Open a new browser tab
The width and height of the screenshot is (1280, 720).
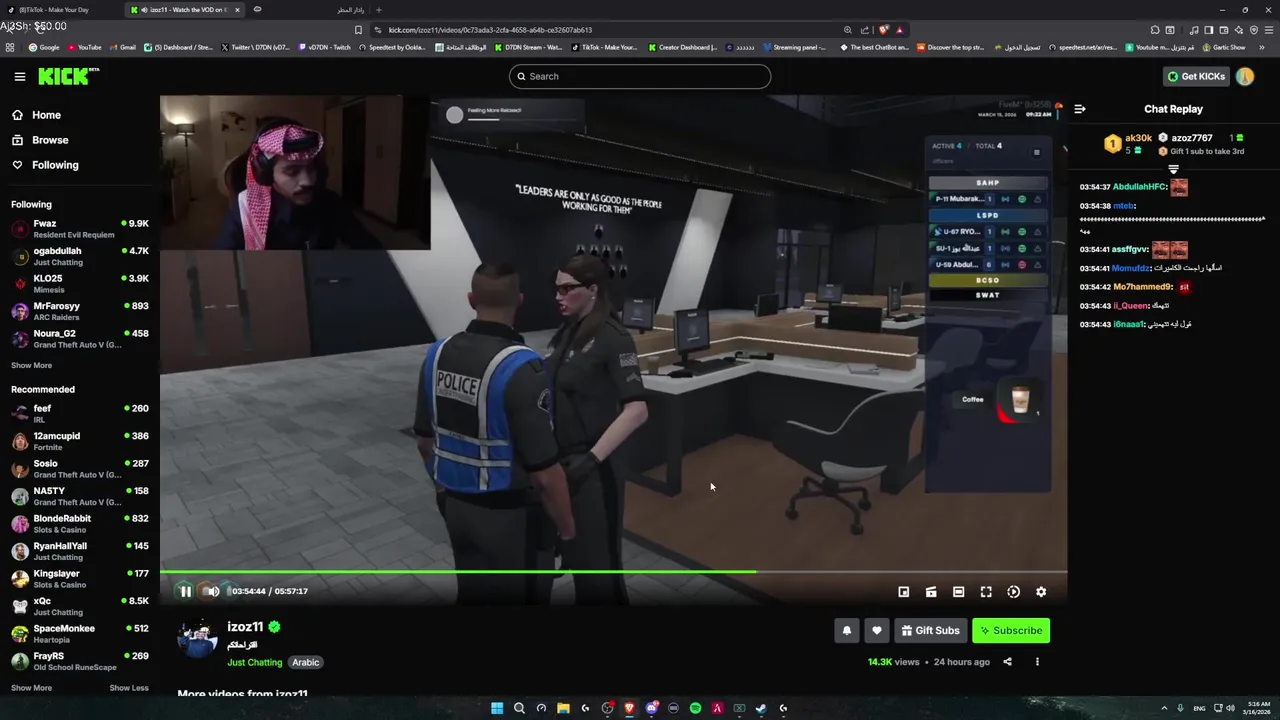pyautogui.click(x=379, y=10)
